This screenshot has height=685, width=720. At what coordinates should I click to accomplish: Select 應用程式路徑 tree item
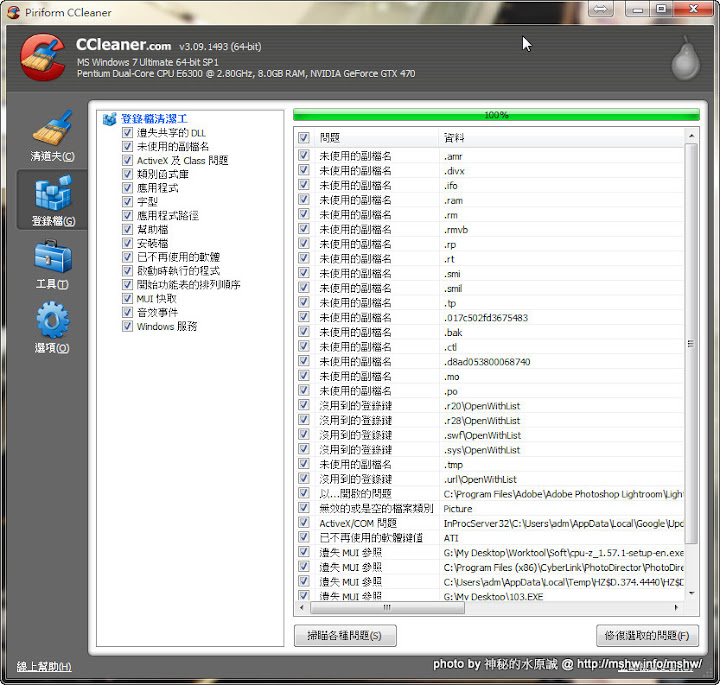pyautogui.click(x=168, y=215)
